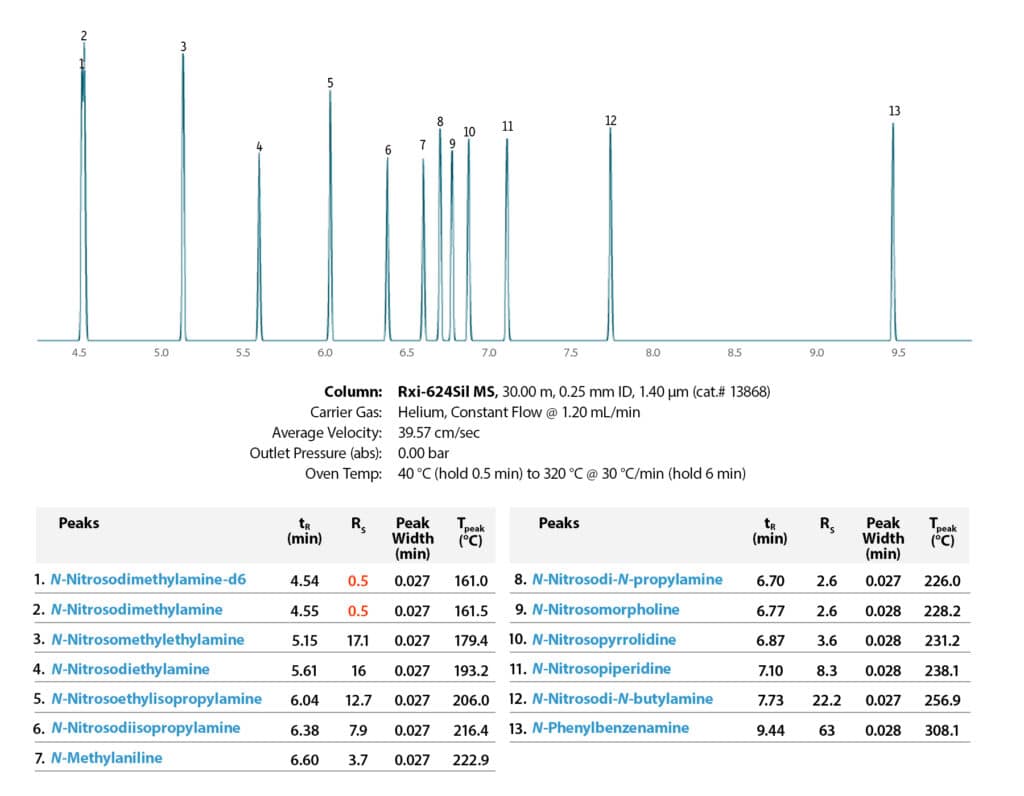Click peak label 3 on the chromatogram
The width and height of the screenshot is (1024, 796).
click(183, 47)
